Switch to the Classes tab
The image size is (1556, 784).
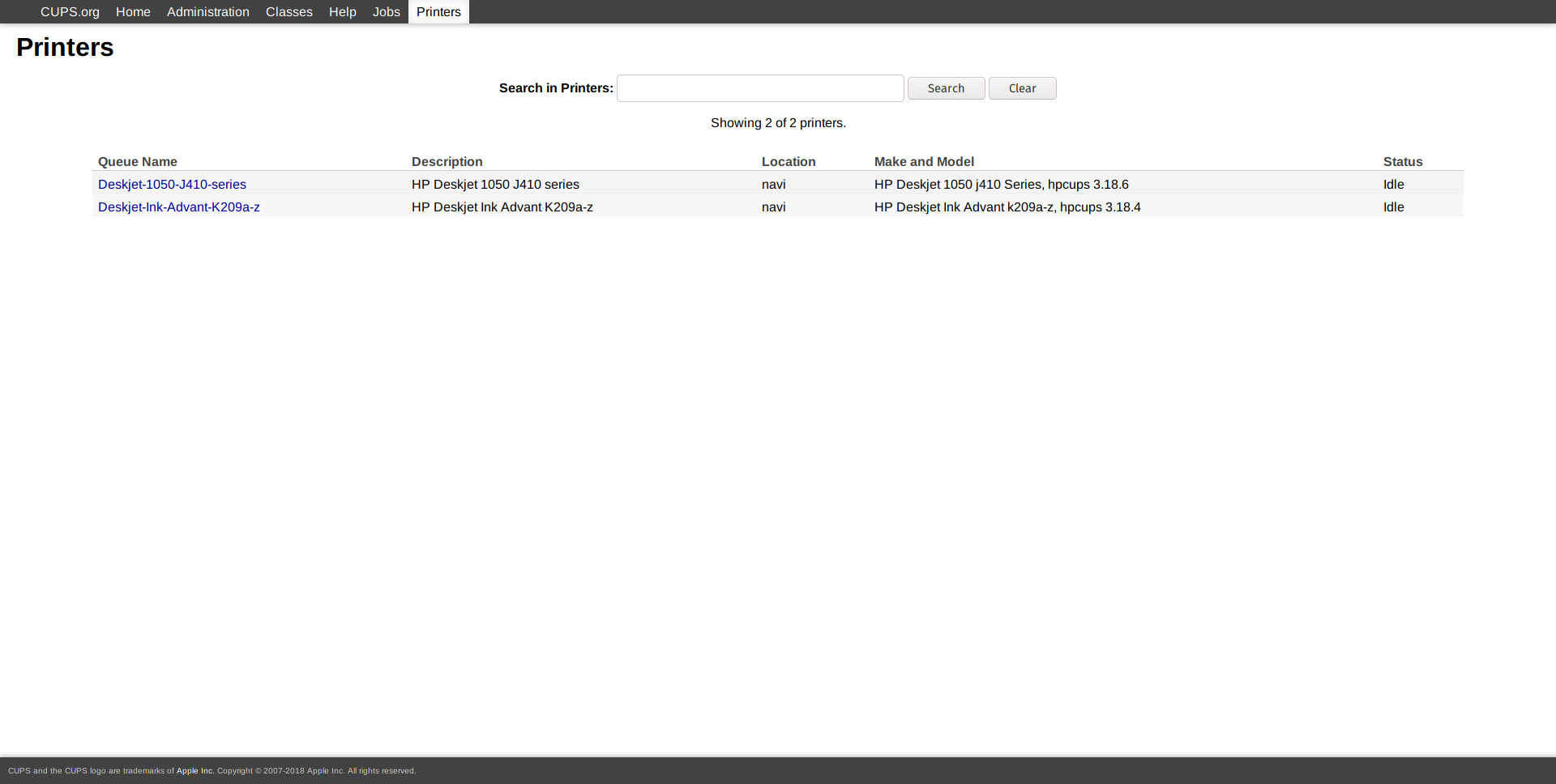pos(289,12)
